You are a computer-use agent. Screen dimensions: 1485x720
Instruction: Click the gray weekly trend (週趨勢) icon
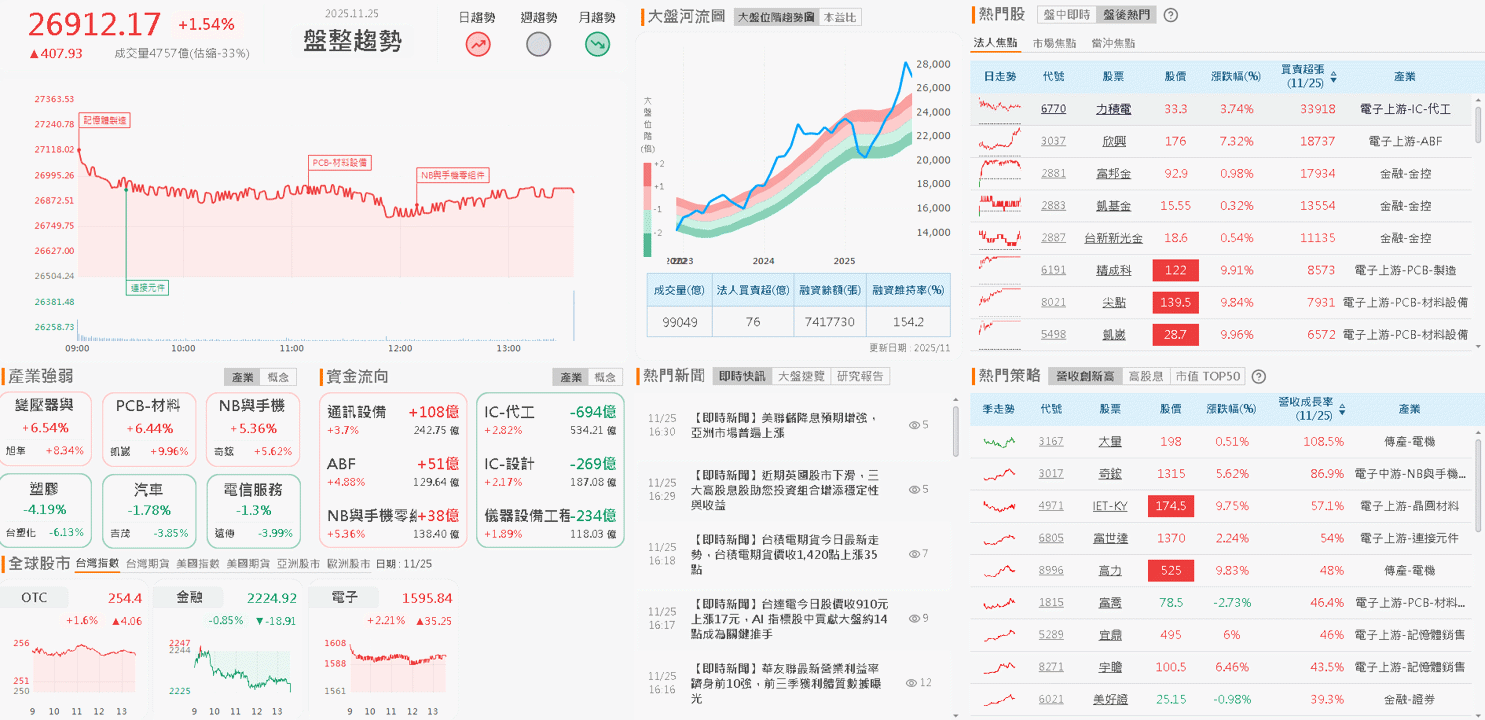538,44
